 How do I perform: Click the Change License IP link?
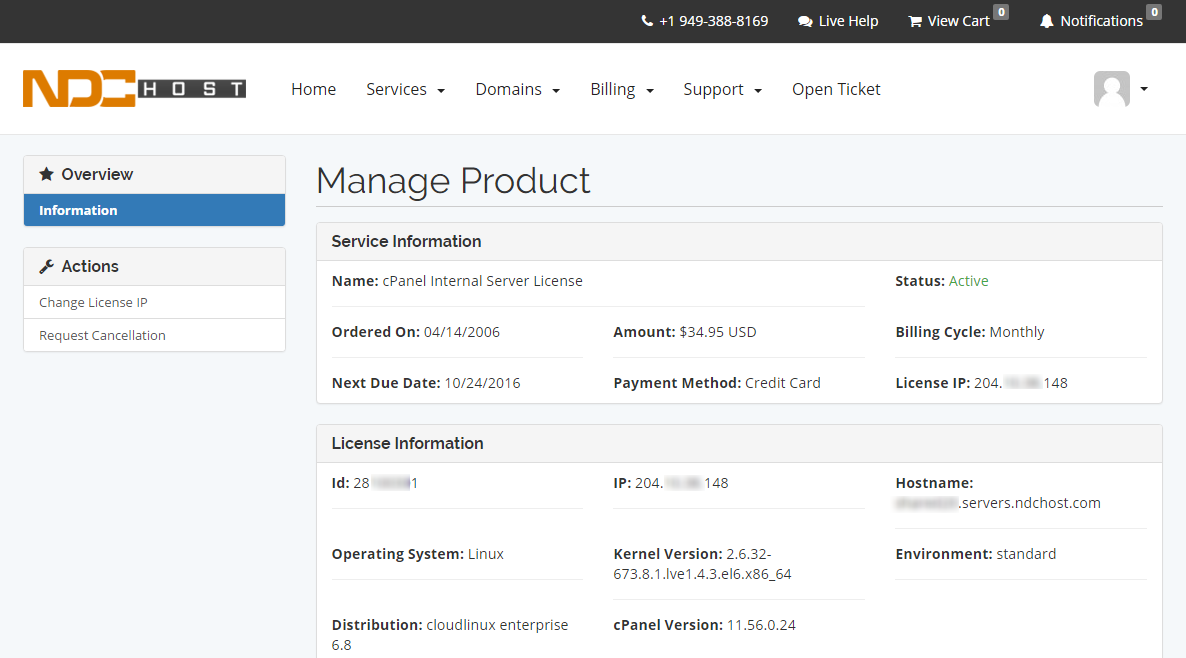coord(93,302)
